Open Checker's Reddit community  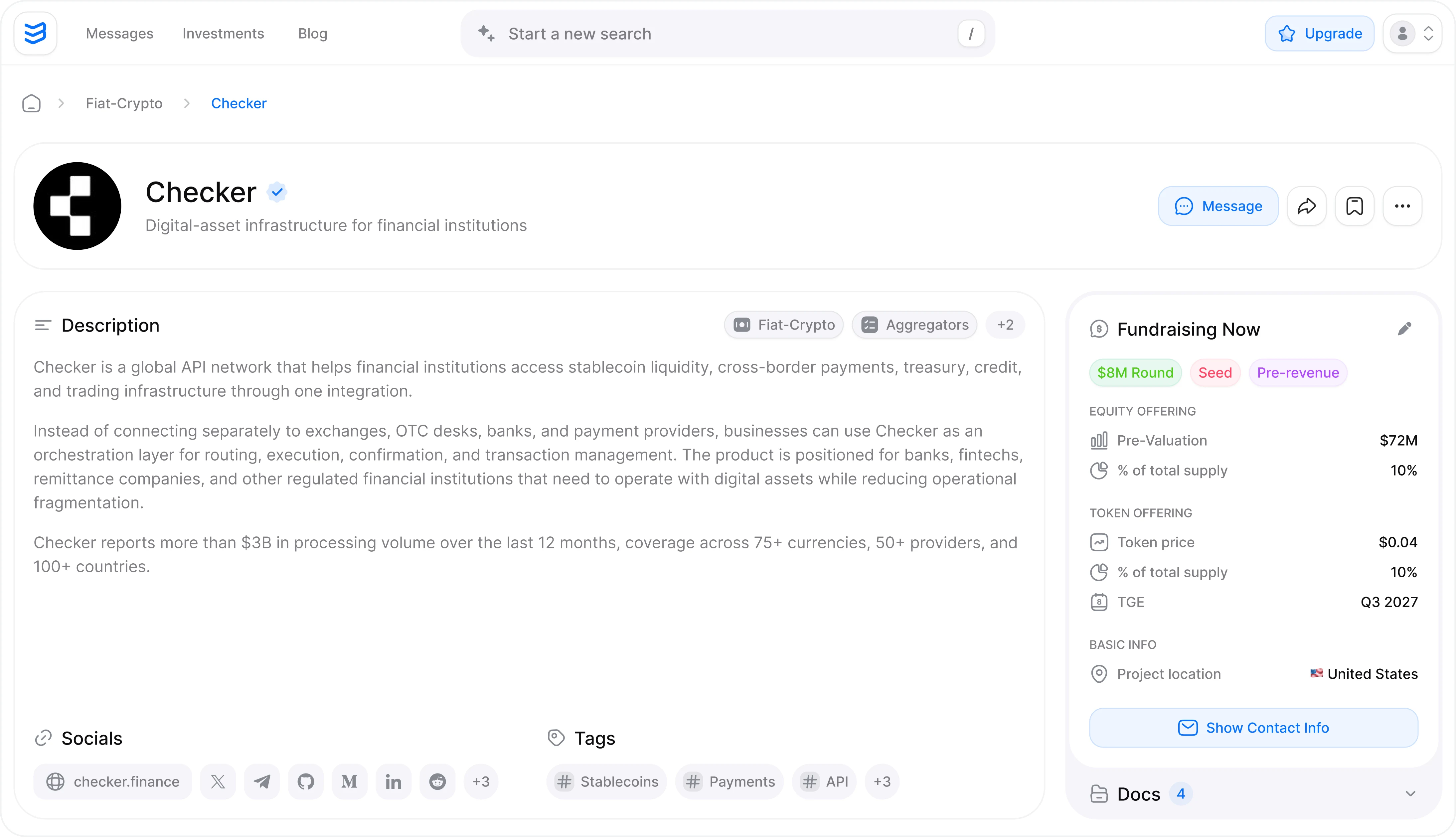(x=438, y=782)
